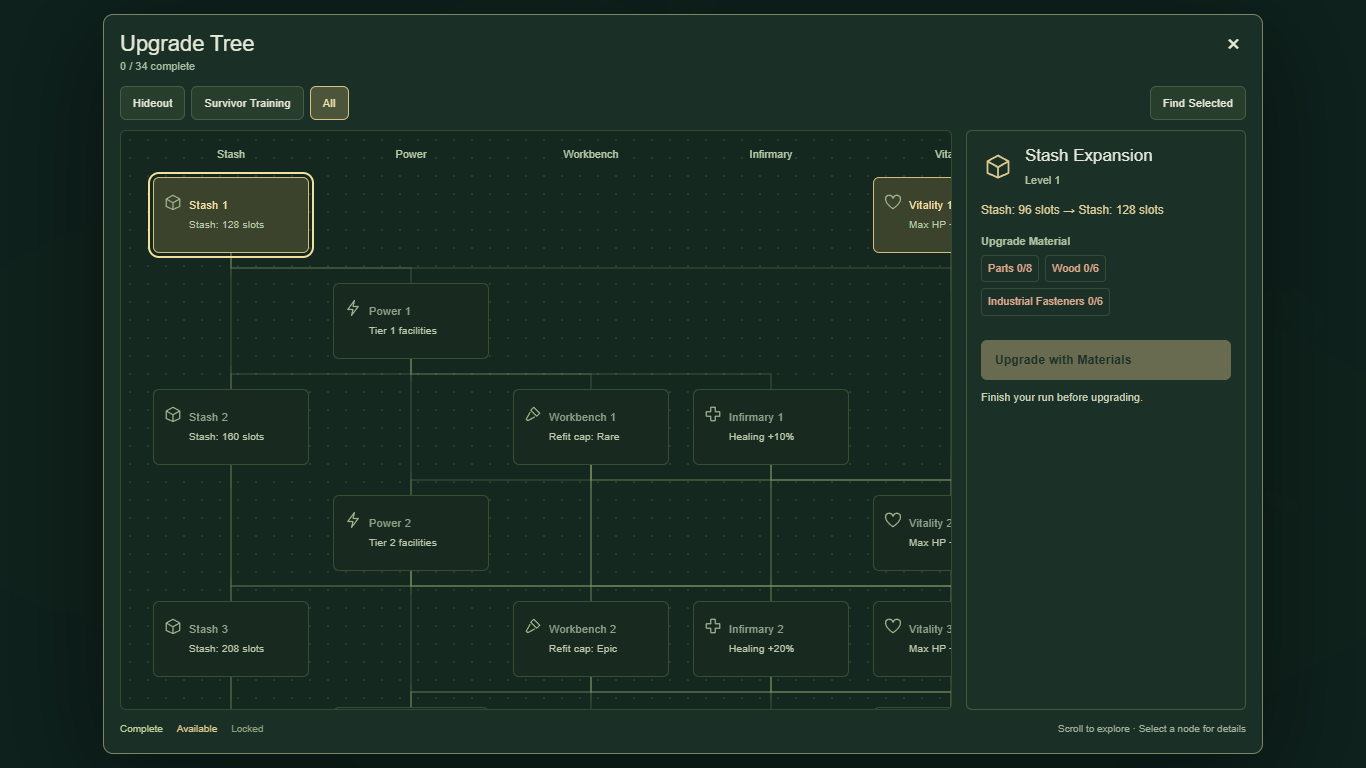Click the Stash Expansion title text

click(1088, 155)
